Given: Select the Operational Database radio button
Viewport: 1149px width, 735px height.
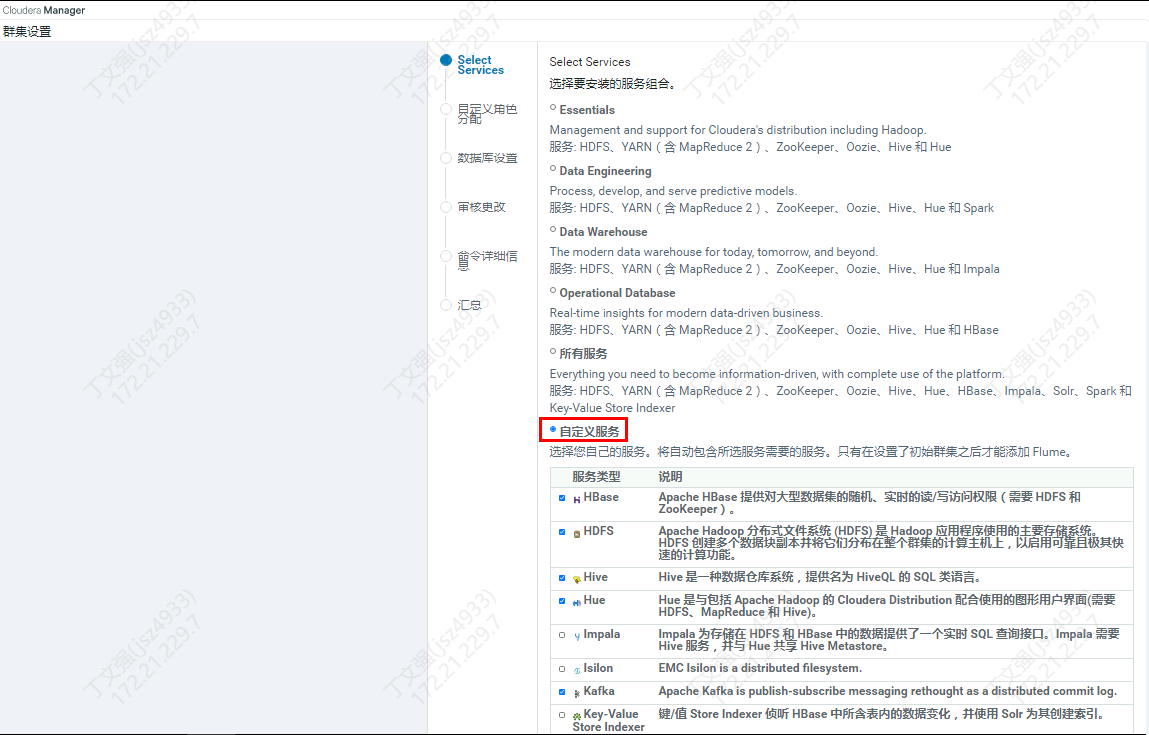Looking at the screenshot, I should 553,290.
